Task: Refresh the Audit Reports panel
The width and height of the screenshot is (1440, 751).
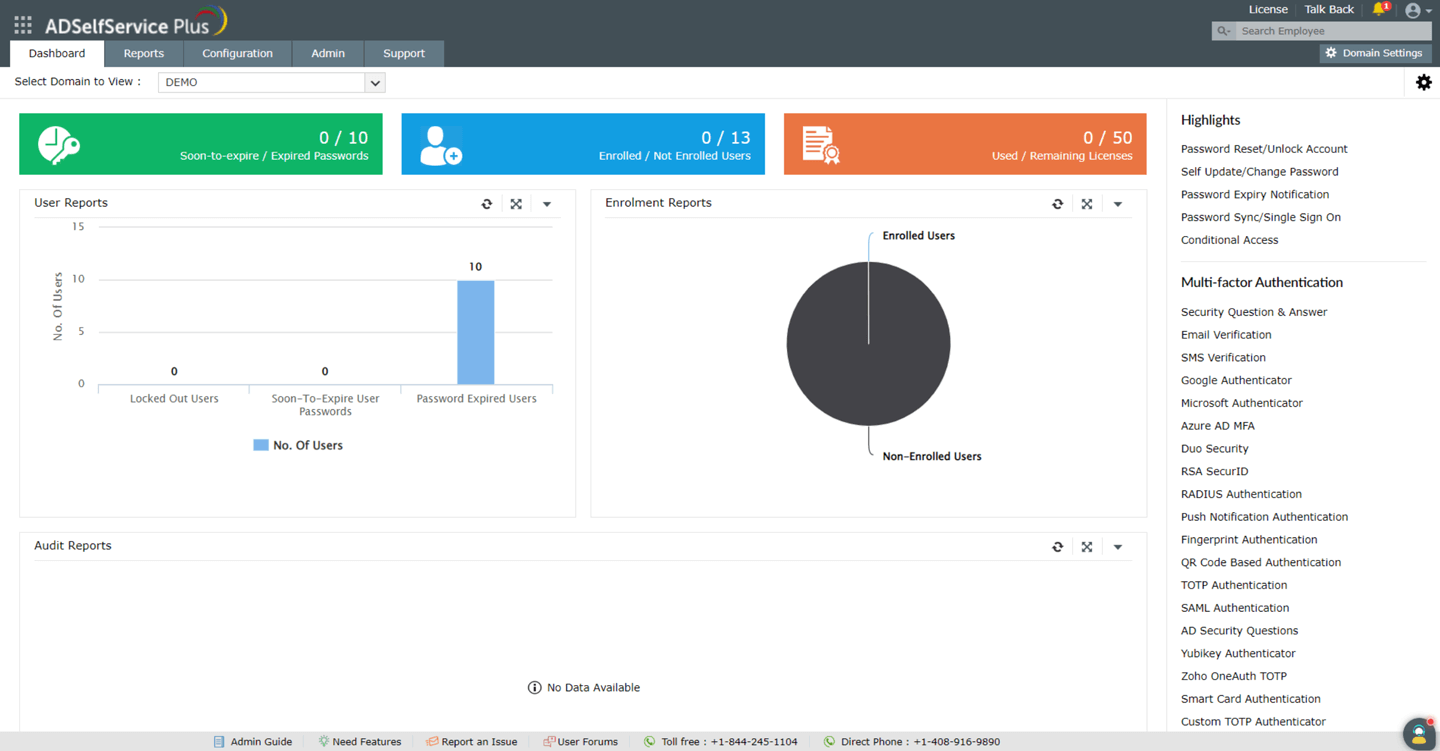Action: (1058, 547)
